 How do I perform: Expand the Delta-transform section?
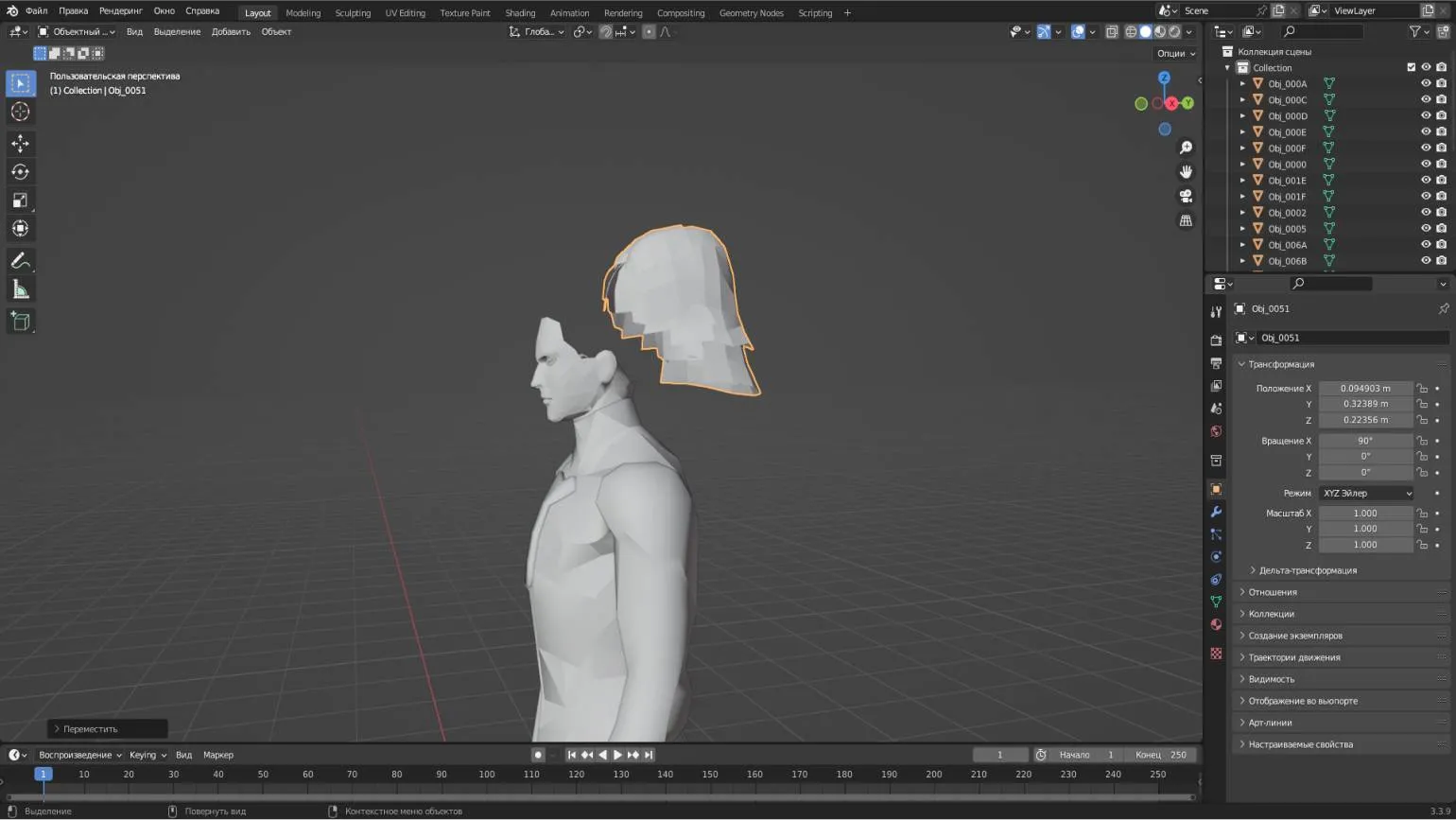point(1307,570)
